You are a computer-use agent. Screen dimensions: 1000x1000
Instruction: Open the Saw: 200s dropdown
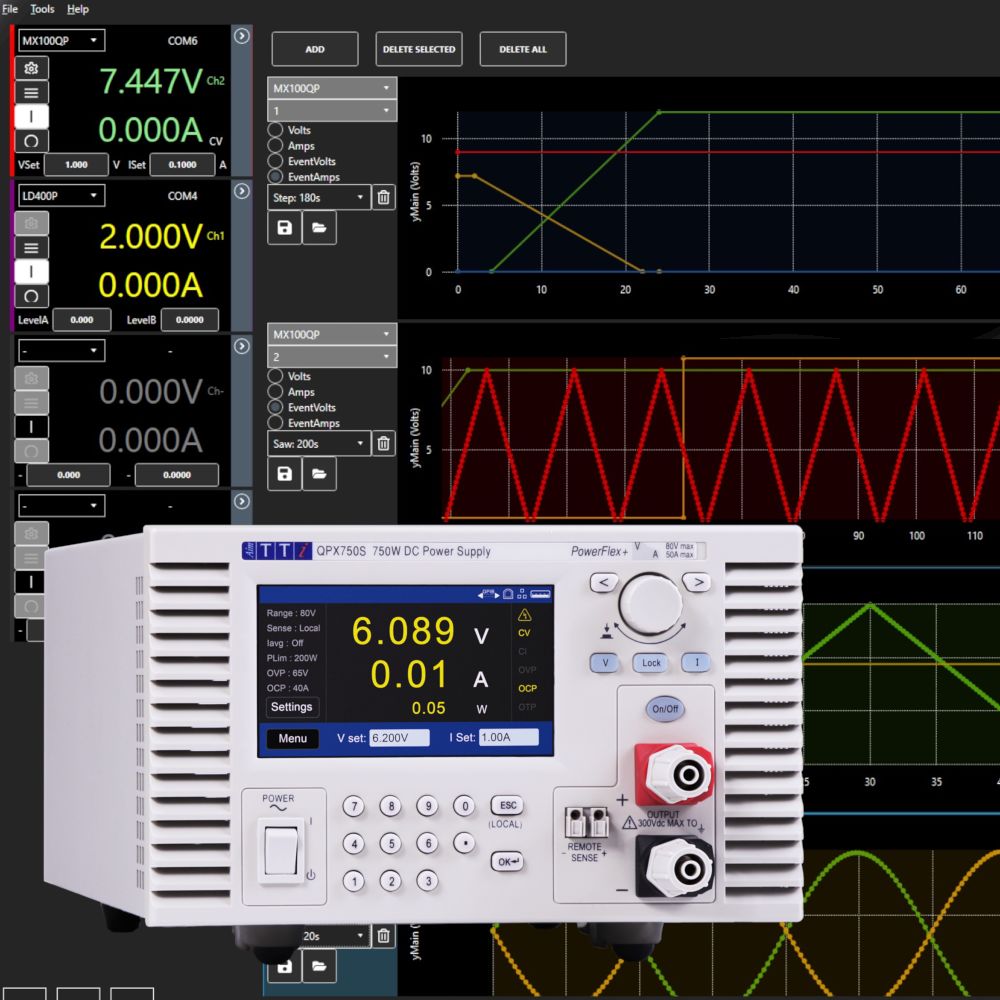(x=320, y=444)
